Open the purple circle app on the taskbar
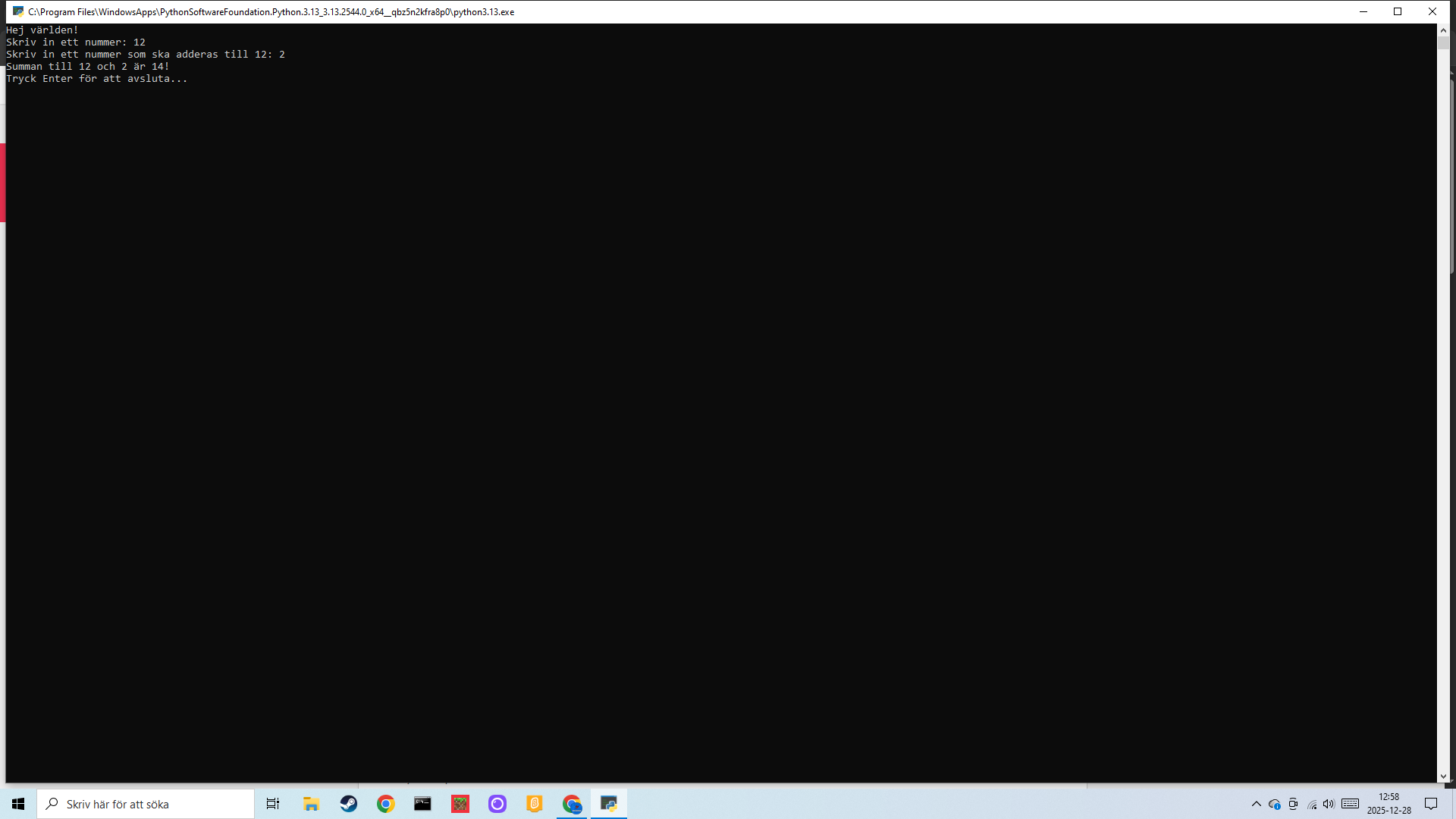1456x819 pixels. pyautogui.click(x=497, y=804)
